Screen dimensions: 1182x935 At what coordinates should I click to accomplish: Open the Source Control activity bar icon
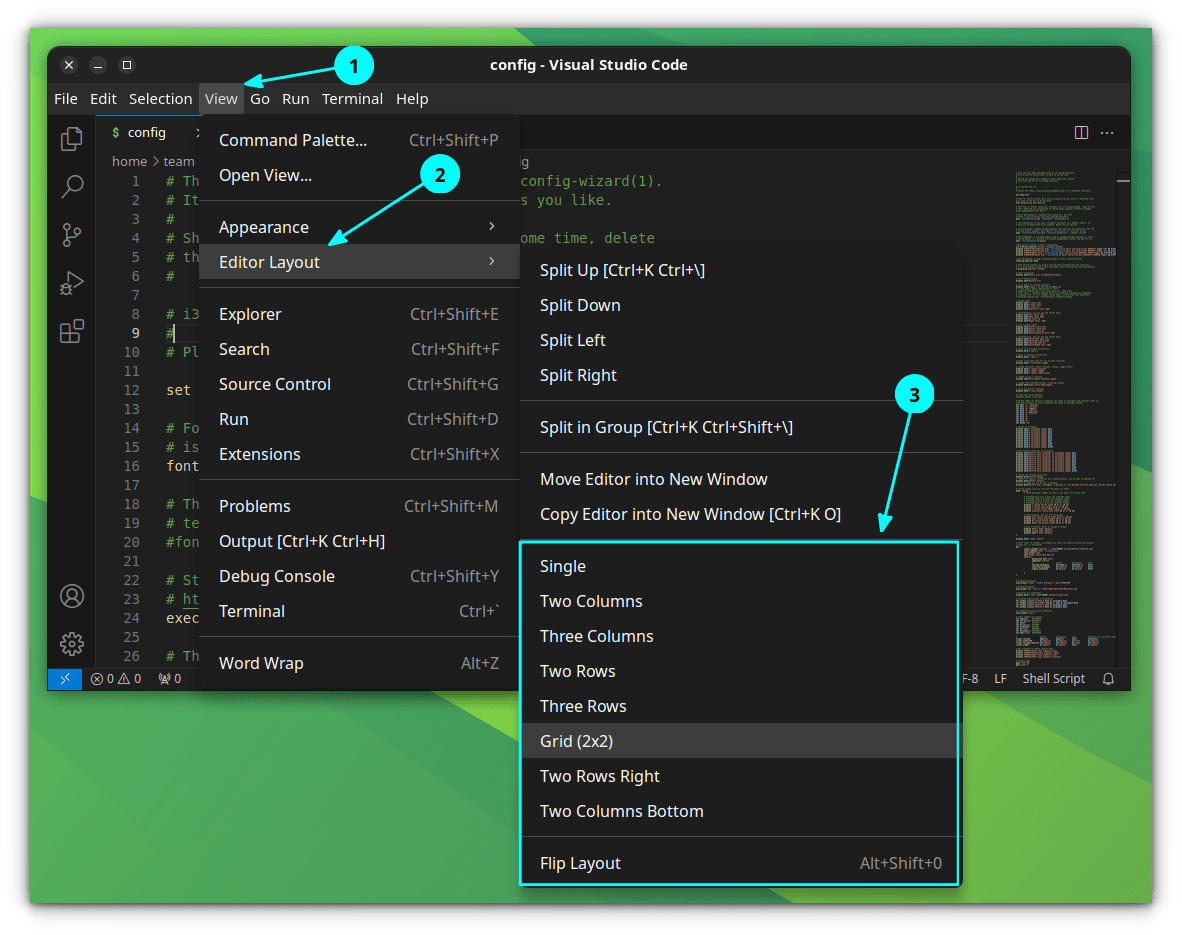coord(72,235)
